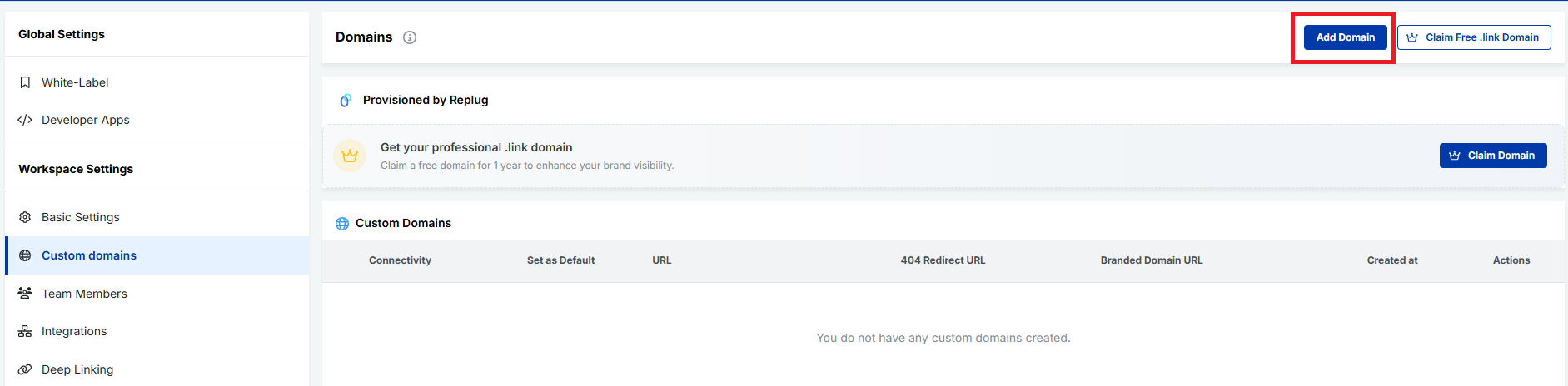Click the Add Domain button
This screenshot has height=386, width=1568.
pos(1345,37)
